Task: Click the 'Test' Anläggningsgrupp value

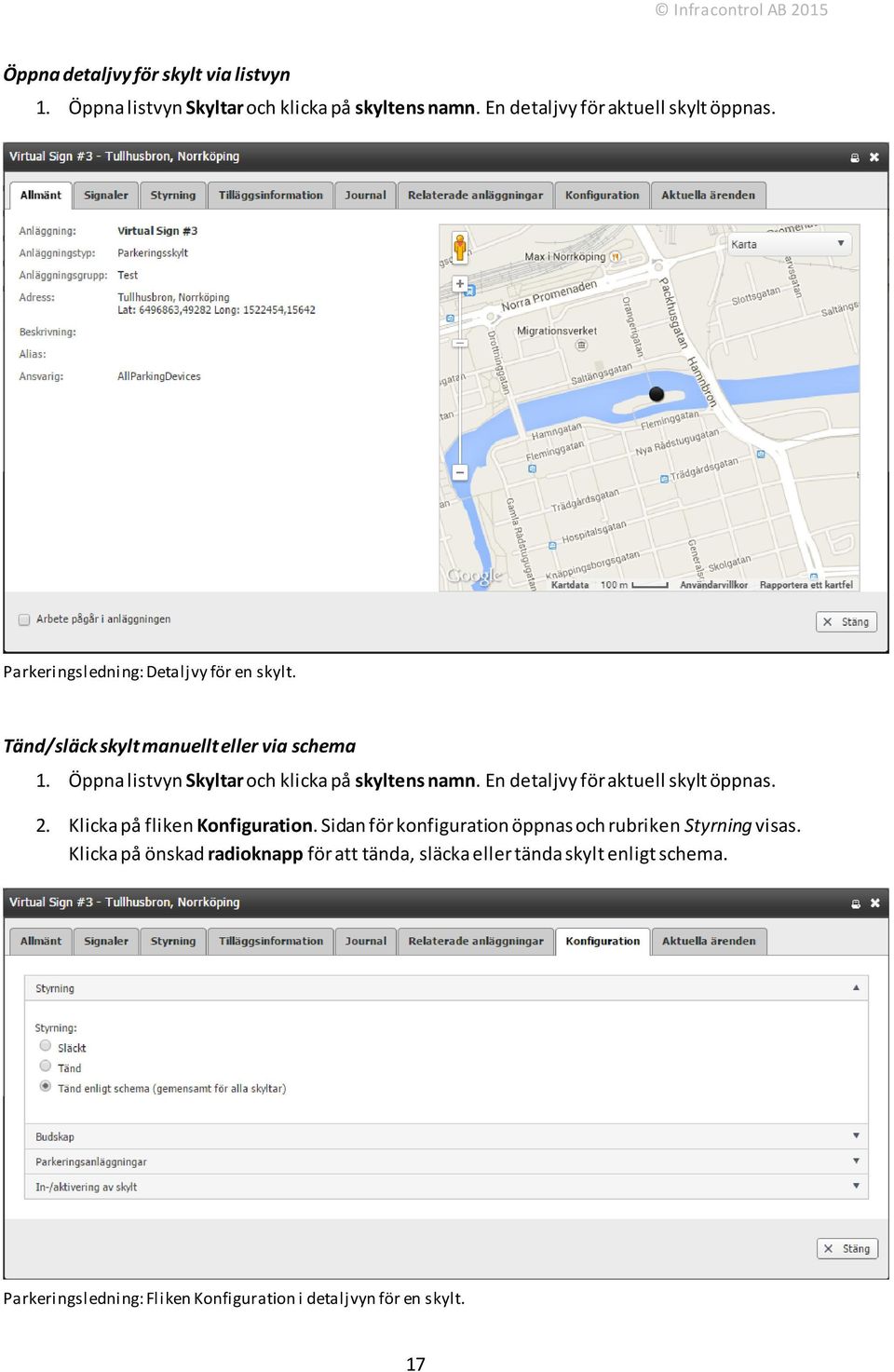Action: (x=128, y=276)
